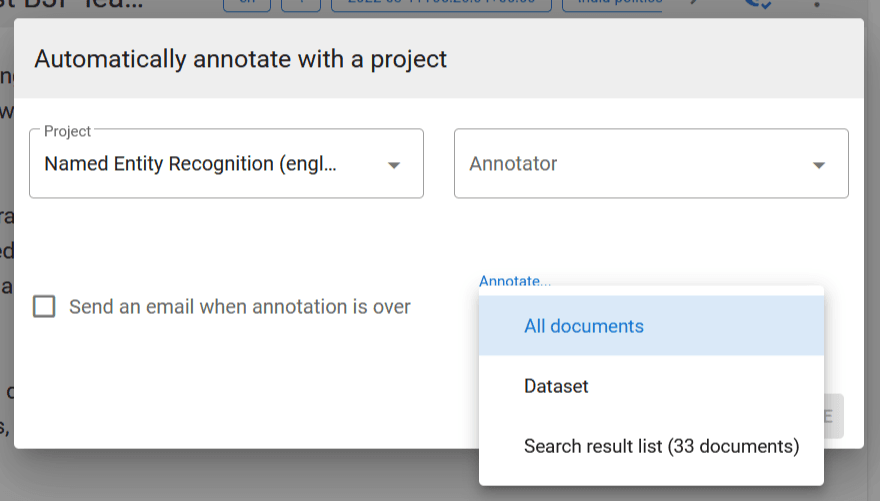This screenshot has width=880, height=501.
Task: Select 'Search result list (33 documents)' option
Action: pos(661,446)
